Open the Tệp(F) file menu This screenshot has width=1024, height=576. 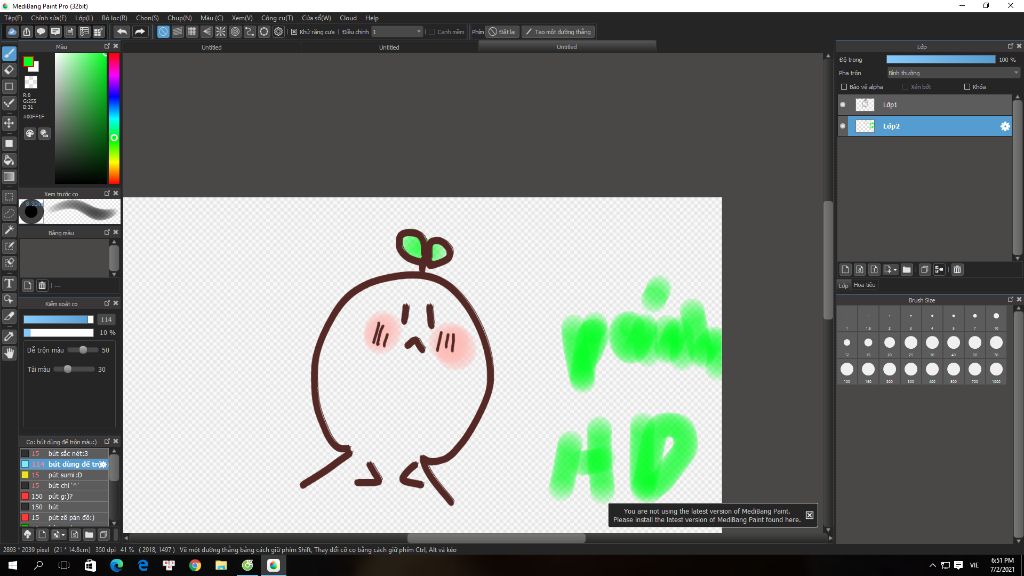13,18
